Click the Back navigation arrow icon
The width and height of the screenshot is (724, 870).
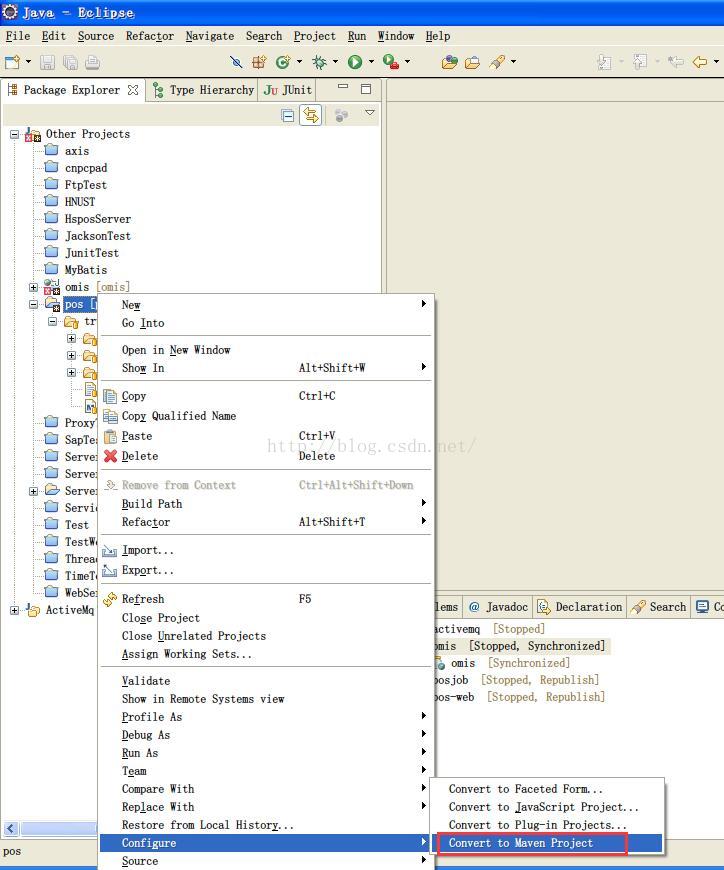click(x=700, y=62)
